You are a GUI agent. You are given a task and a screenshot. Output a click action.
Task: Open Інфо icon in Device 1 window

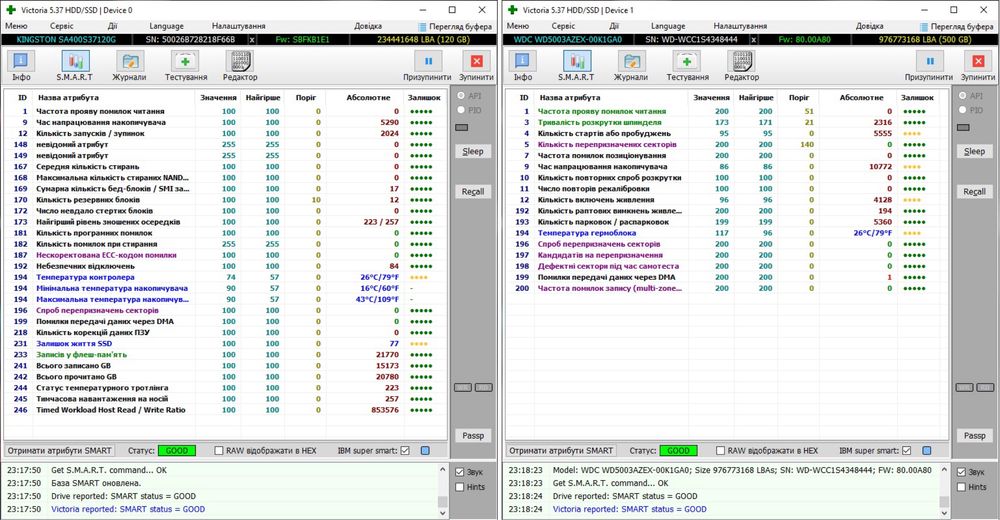522,61
